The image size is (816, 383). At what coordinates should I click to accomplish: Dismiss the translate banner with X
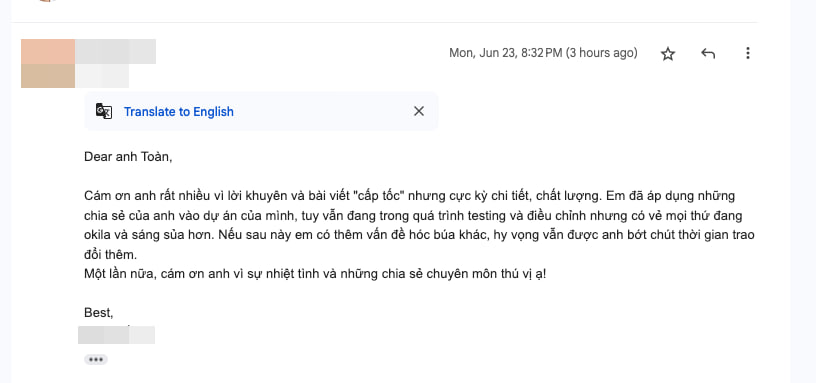(418, 111)
